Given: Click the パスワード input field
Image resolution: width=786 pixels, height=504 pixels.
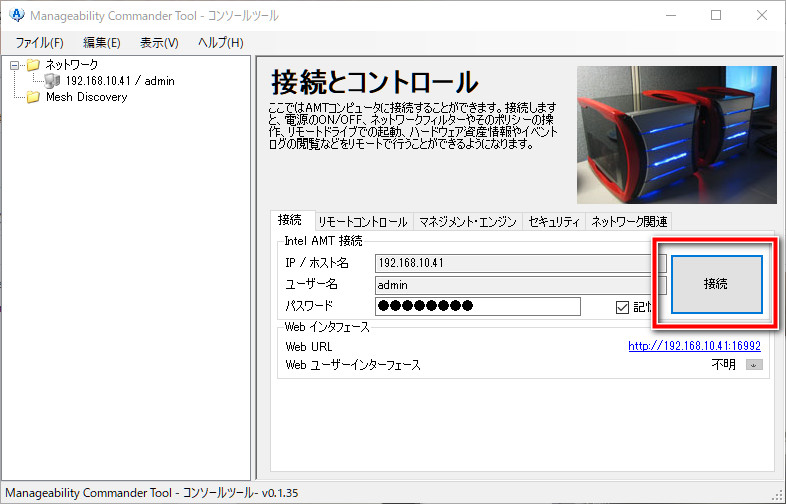Looking at the screenshot, I should [x=478, y=306].
